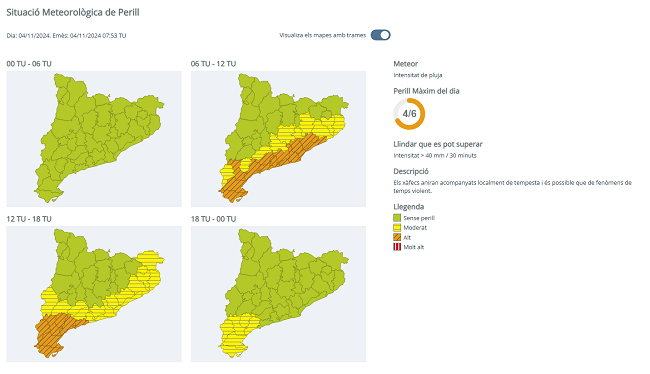This screenshot has height=374, width=650.
Task: Click the '18 TU - 00 TU' time label
Action: click(213, 219)
